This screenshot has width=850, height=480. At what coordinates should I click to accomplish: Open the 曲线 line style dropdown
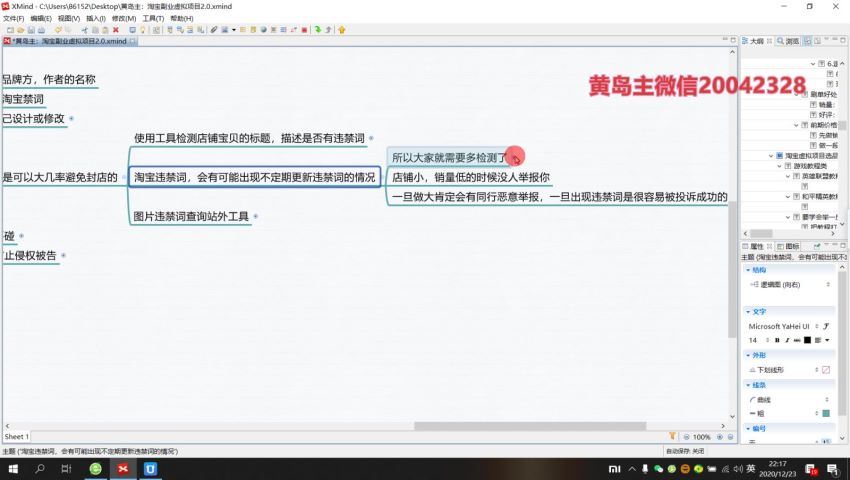pos(827,400)
